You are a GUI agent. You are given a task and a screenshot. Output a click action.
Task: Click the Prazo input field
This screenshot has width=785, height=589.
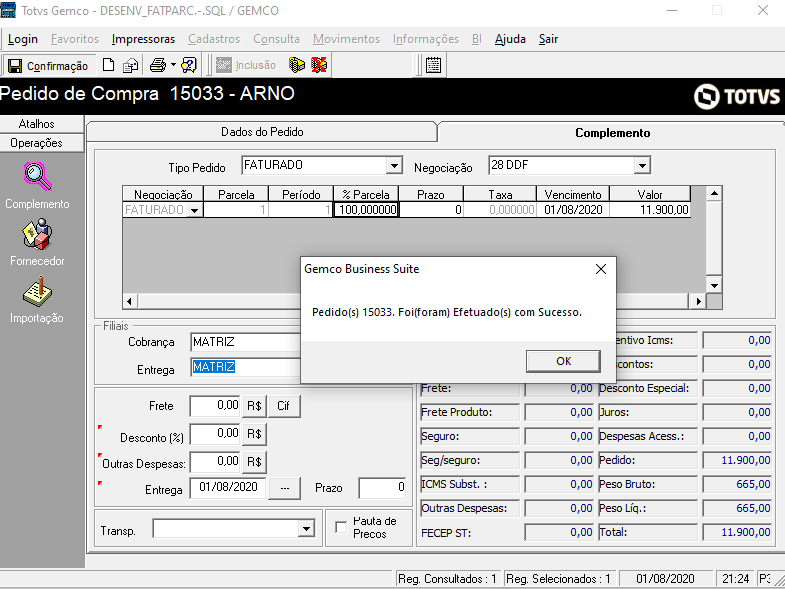382,488
